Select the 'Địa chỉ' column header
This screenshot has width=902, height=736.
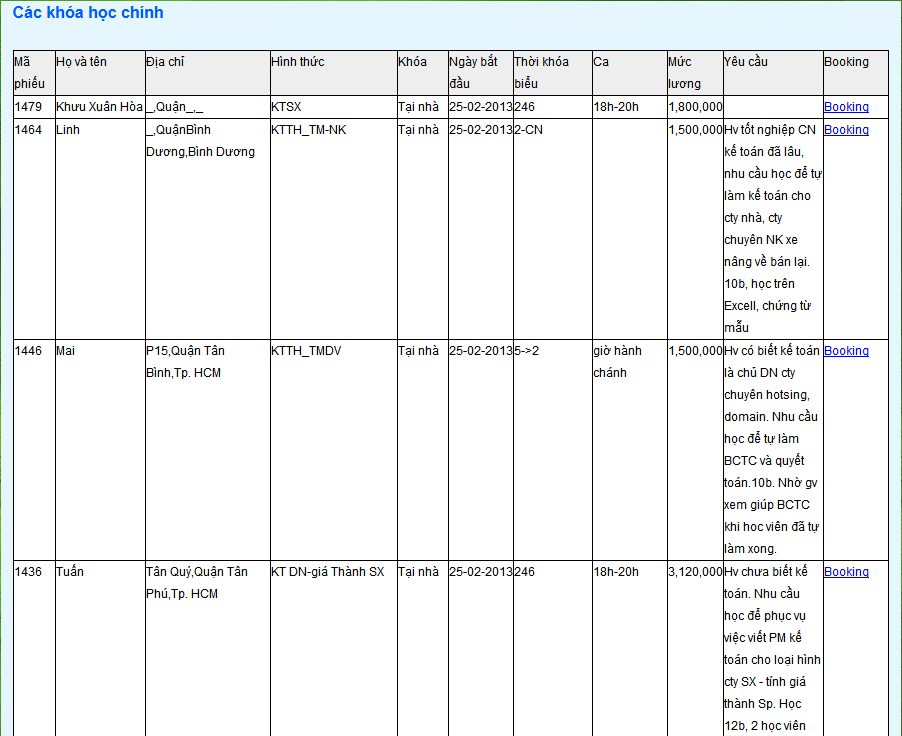(x=165, y=62)
